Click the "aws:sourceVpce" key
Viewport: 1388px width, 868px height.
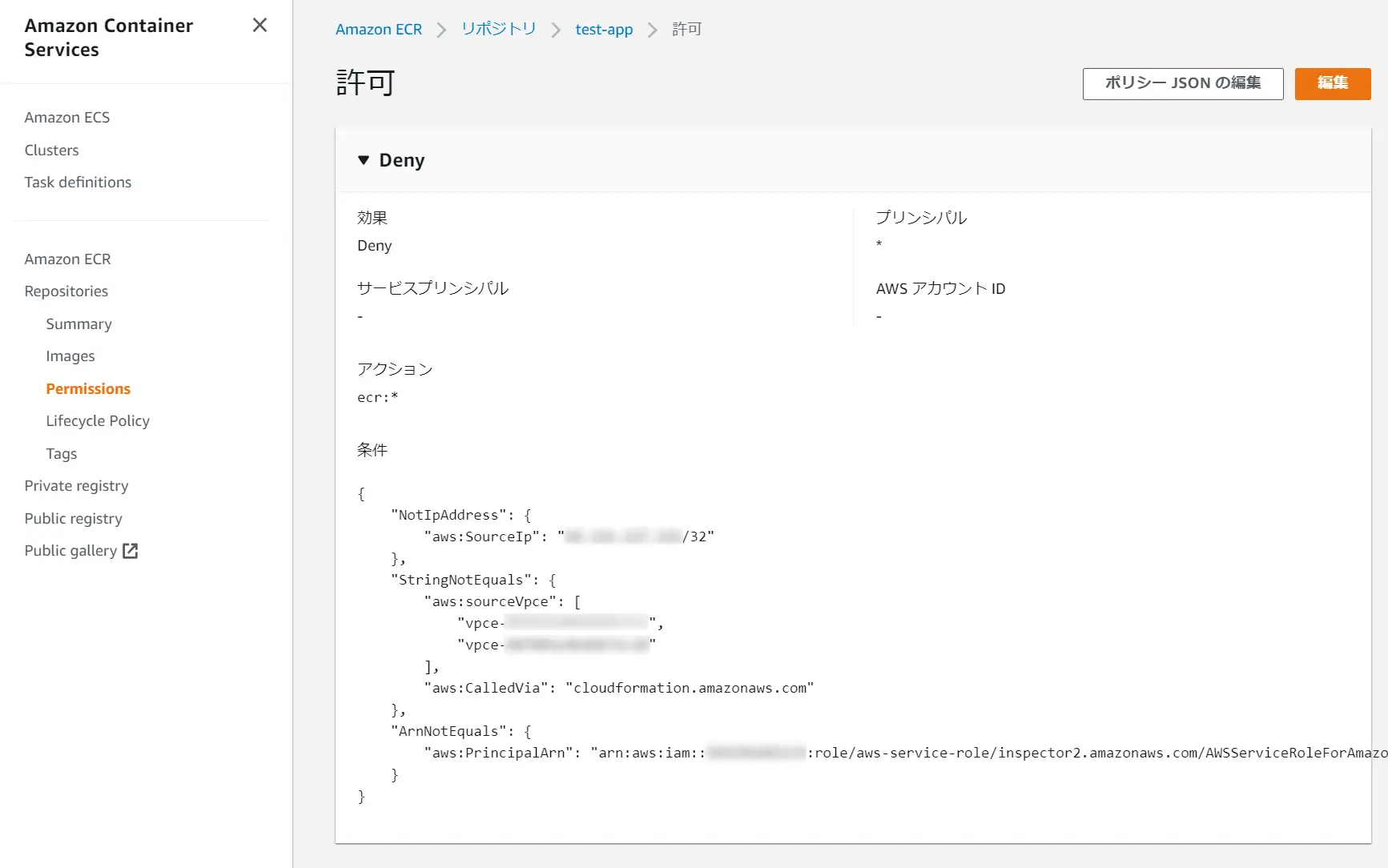(490, 601)
